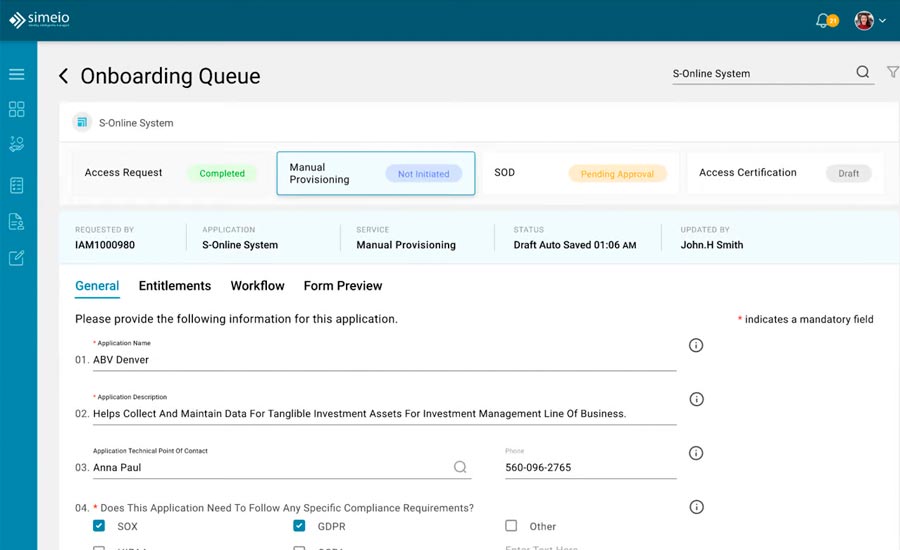Show info for the Application Name field
This screenshot has height=550, width=900.
(x=696, y=345)
